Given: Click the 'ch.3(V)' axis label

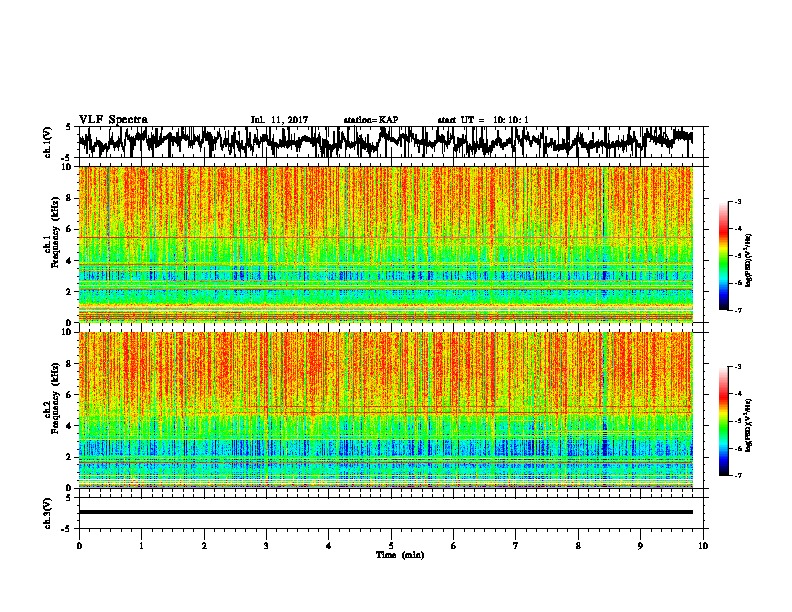Looking at the screenshot, I should [48, 513].
